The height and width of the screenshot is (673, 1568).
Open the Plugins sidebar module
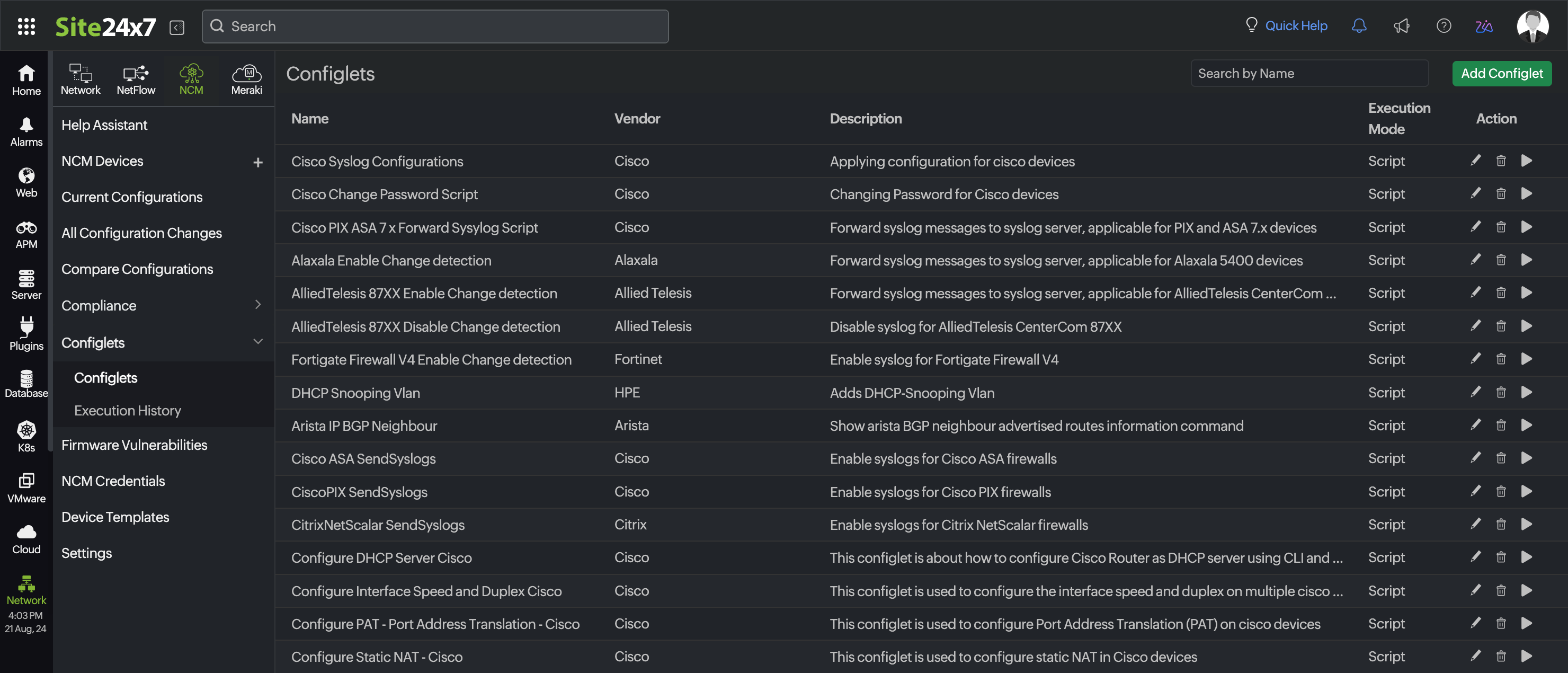point(26,334)
